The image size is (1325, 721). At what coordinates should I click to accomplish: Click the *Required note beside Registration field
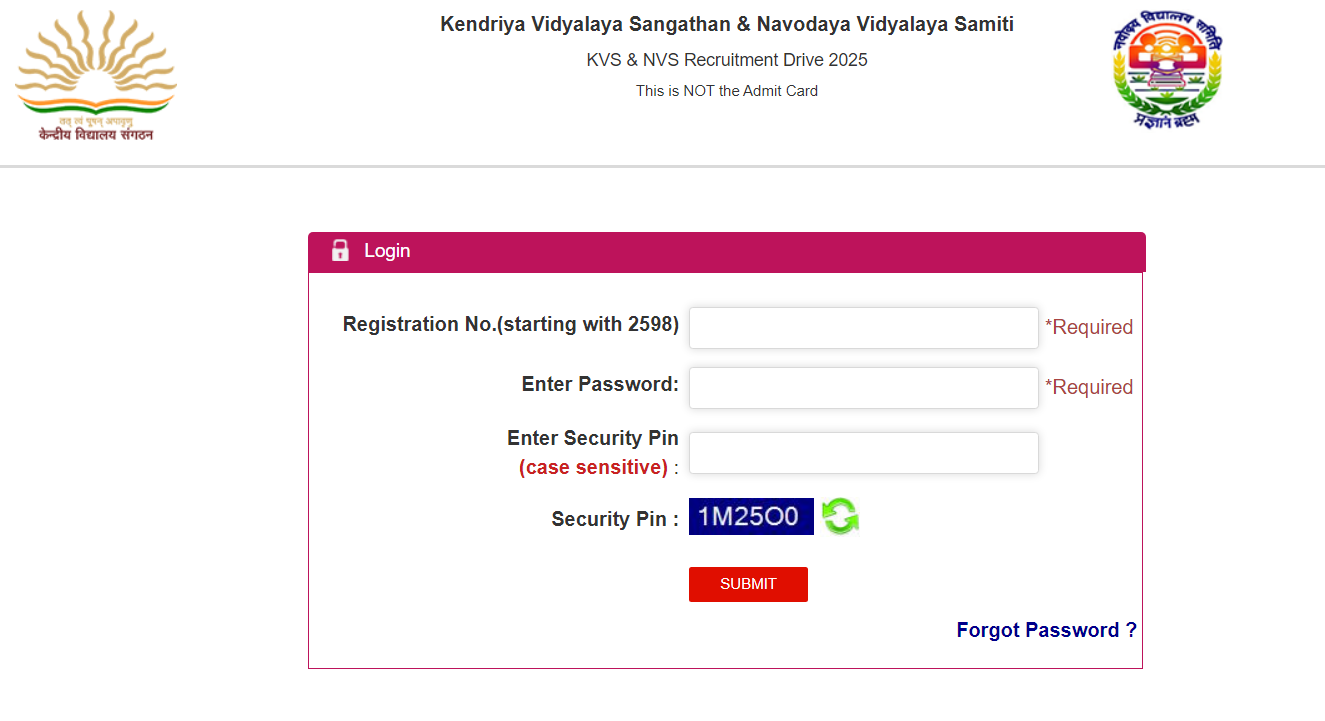(1089, 327)
